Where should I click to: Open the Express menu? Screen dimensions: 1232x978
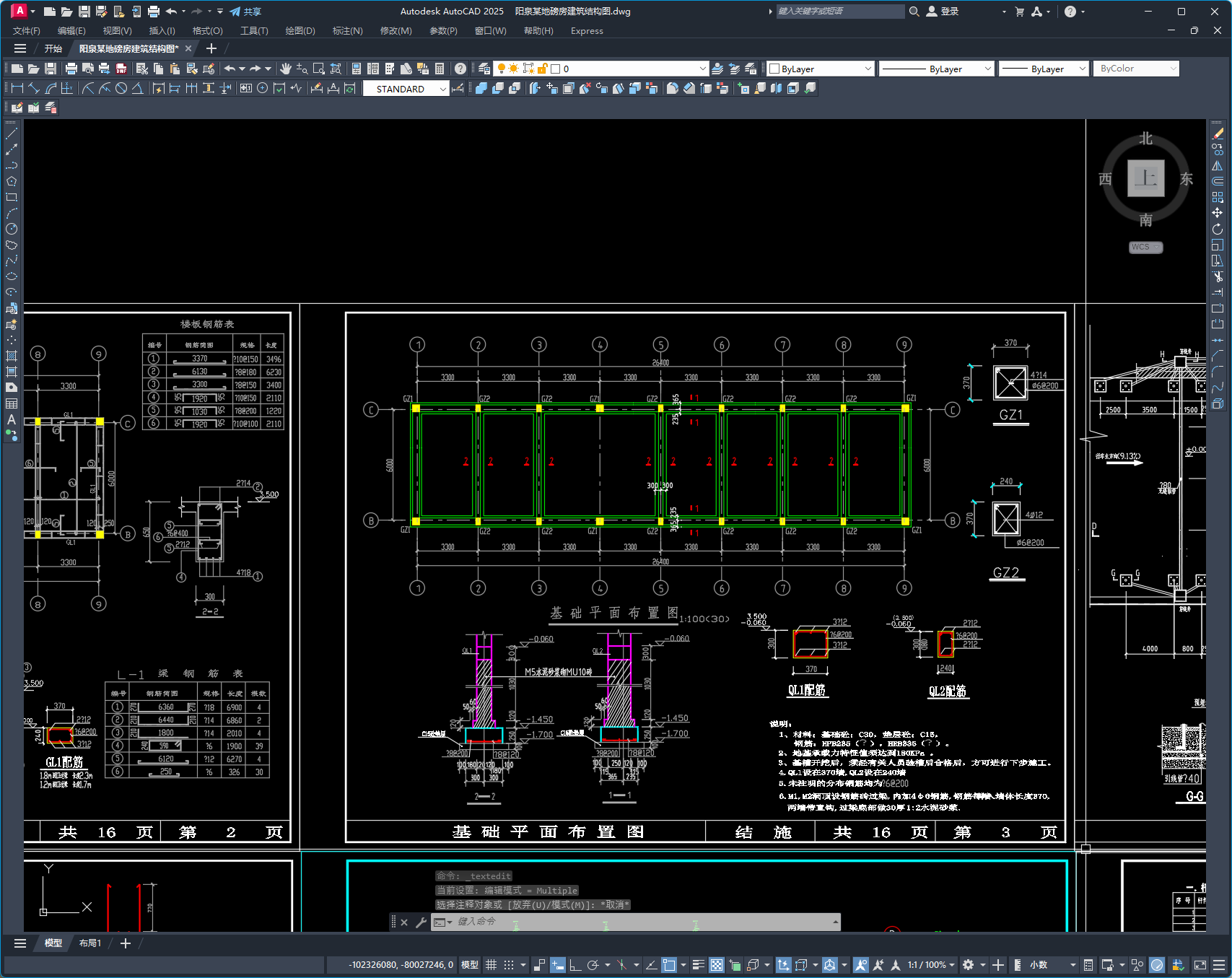click(x=587, y=31)
